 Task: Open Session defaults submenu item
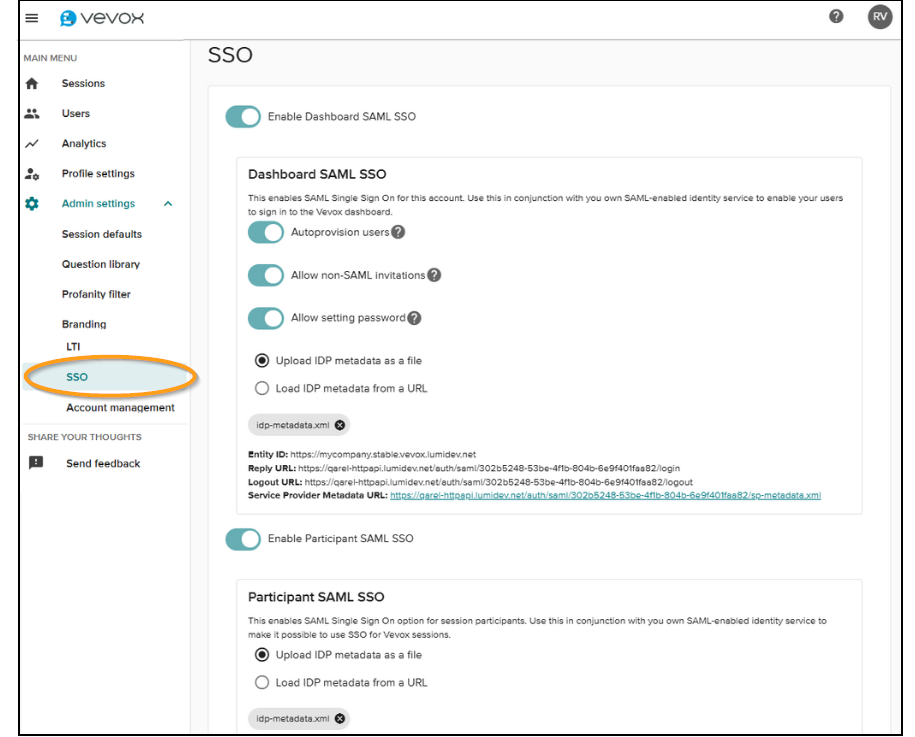coord(102,234)
